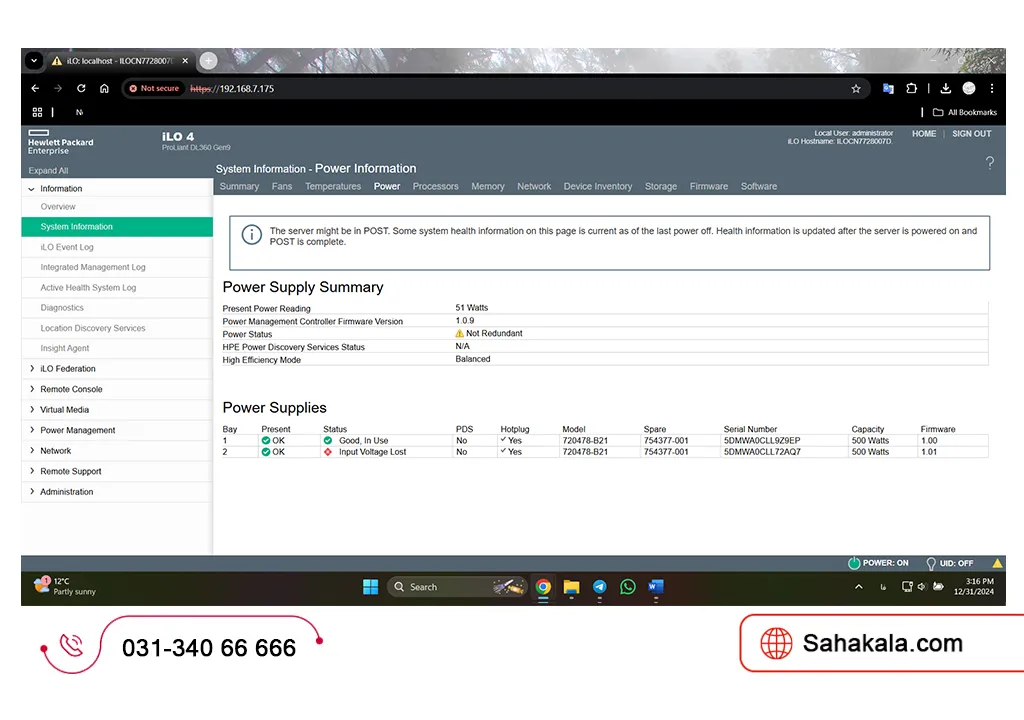Expand the Virtual Media section
This screenshot has height=720, width=1024.
[32, 410]
